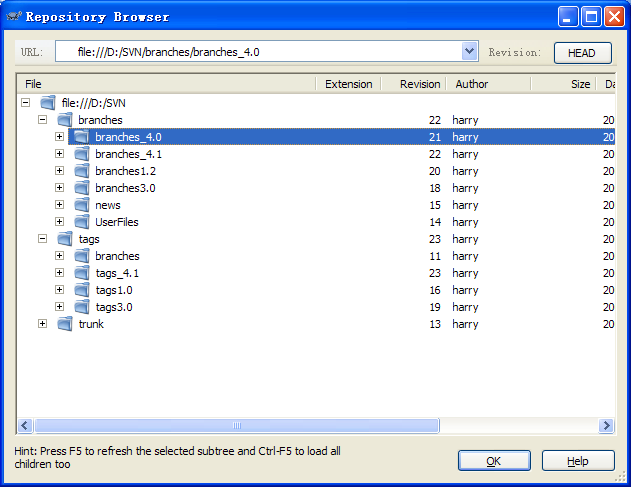Click the horizontal scrollbar left arrow

click(x=25, y=425)
